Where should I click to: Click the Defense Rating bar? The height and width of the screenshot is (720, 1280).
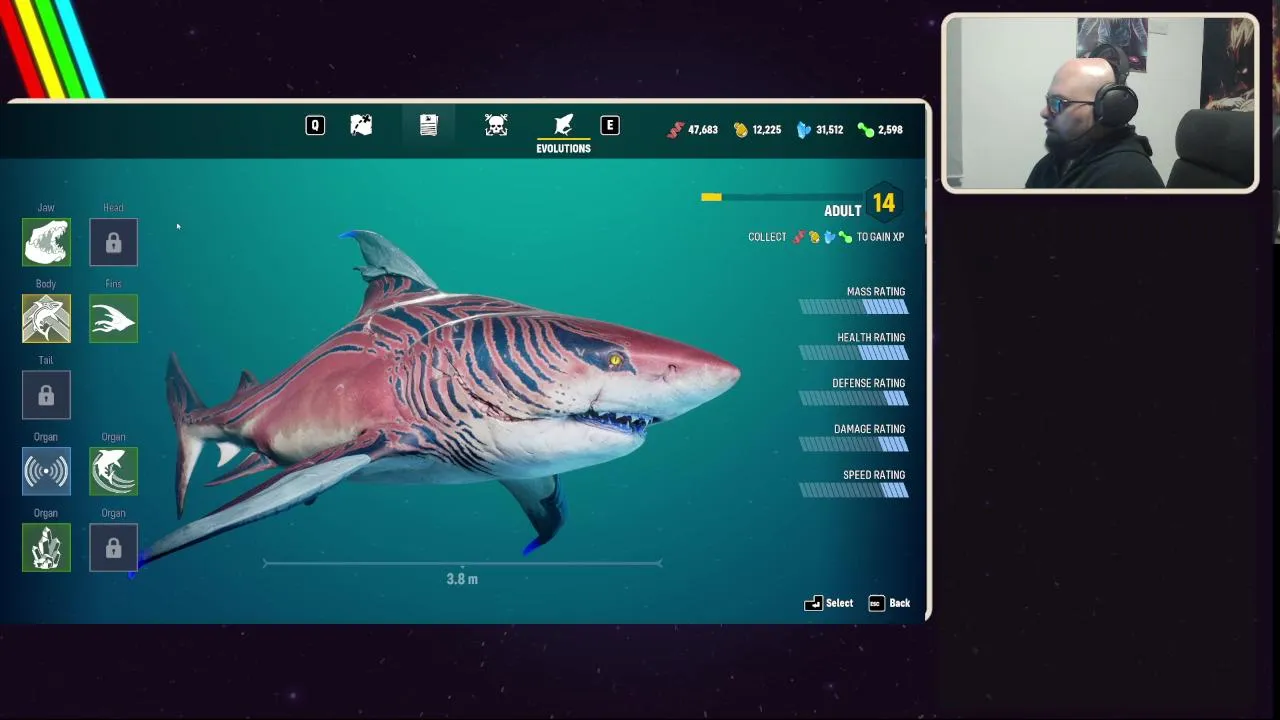click(853, 399)
